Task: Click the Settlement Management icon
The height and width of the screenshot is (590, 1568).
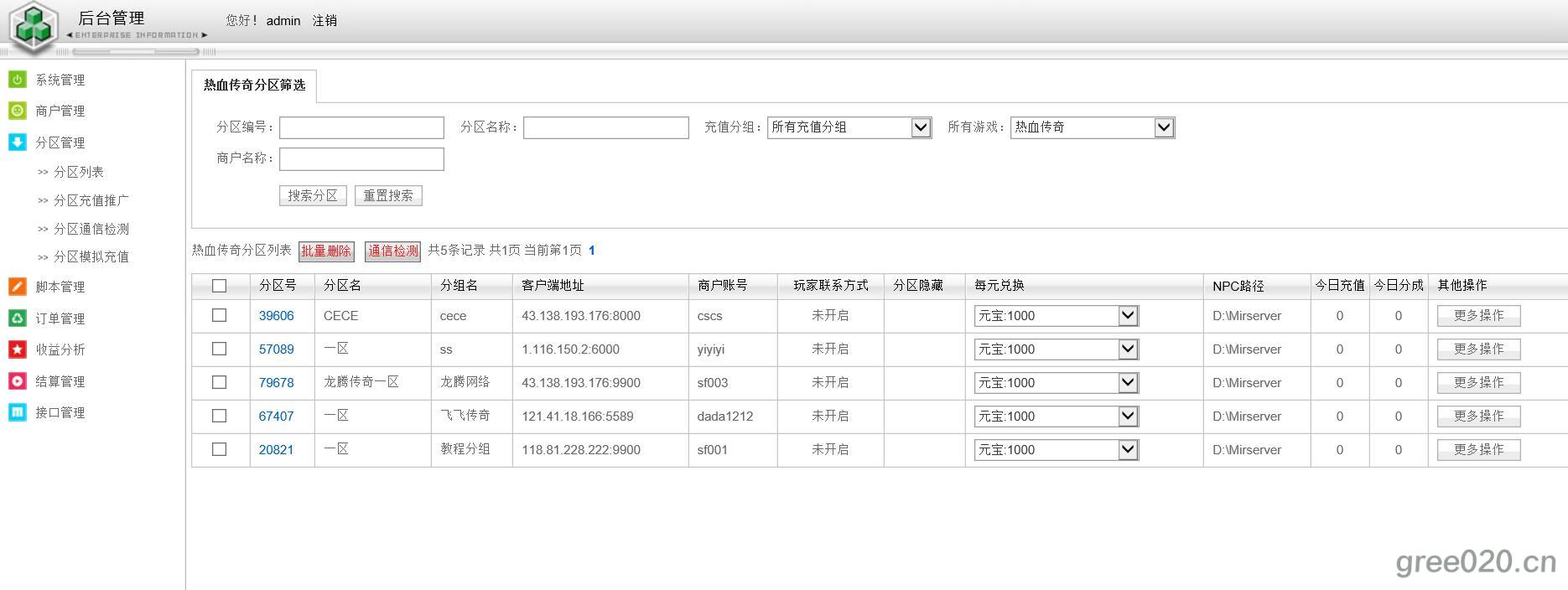Action: [17, 381]
